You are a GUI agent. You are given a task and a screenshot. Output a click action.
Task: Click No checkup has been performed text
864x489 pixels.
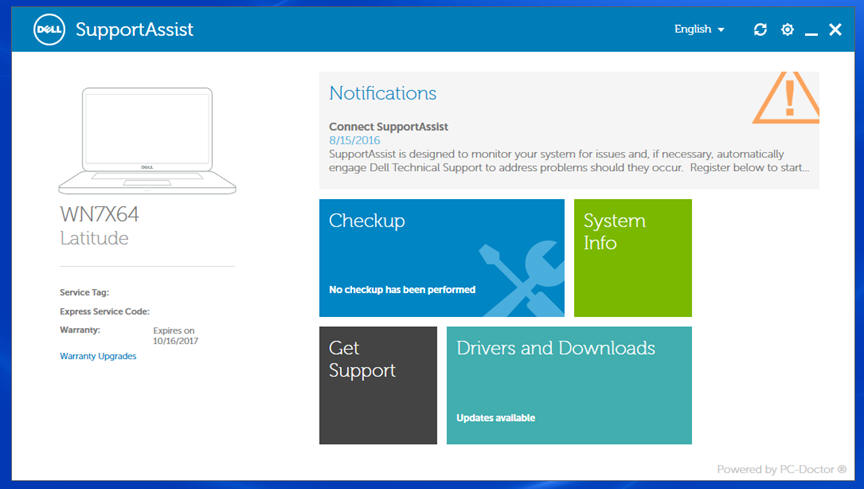[x=402, y=289]
